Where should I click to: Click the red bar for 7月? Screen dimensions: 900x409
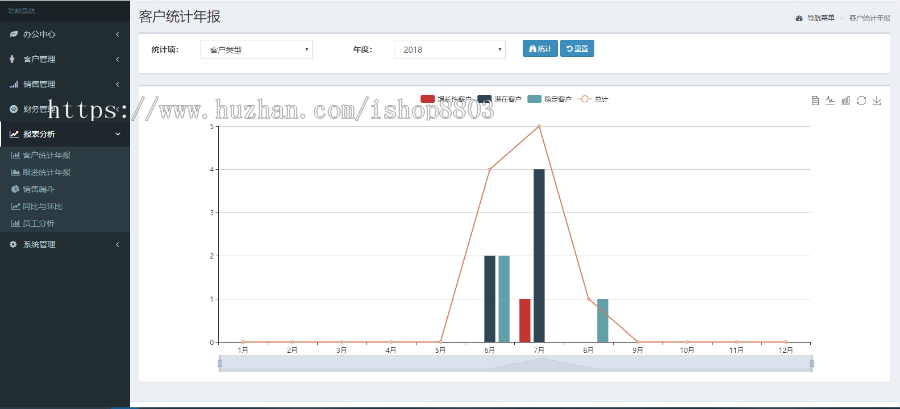pyautogui.click(x=525, y=321)
